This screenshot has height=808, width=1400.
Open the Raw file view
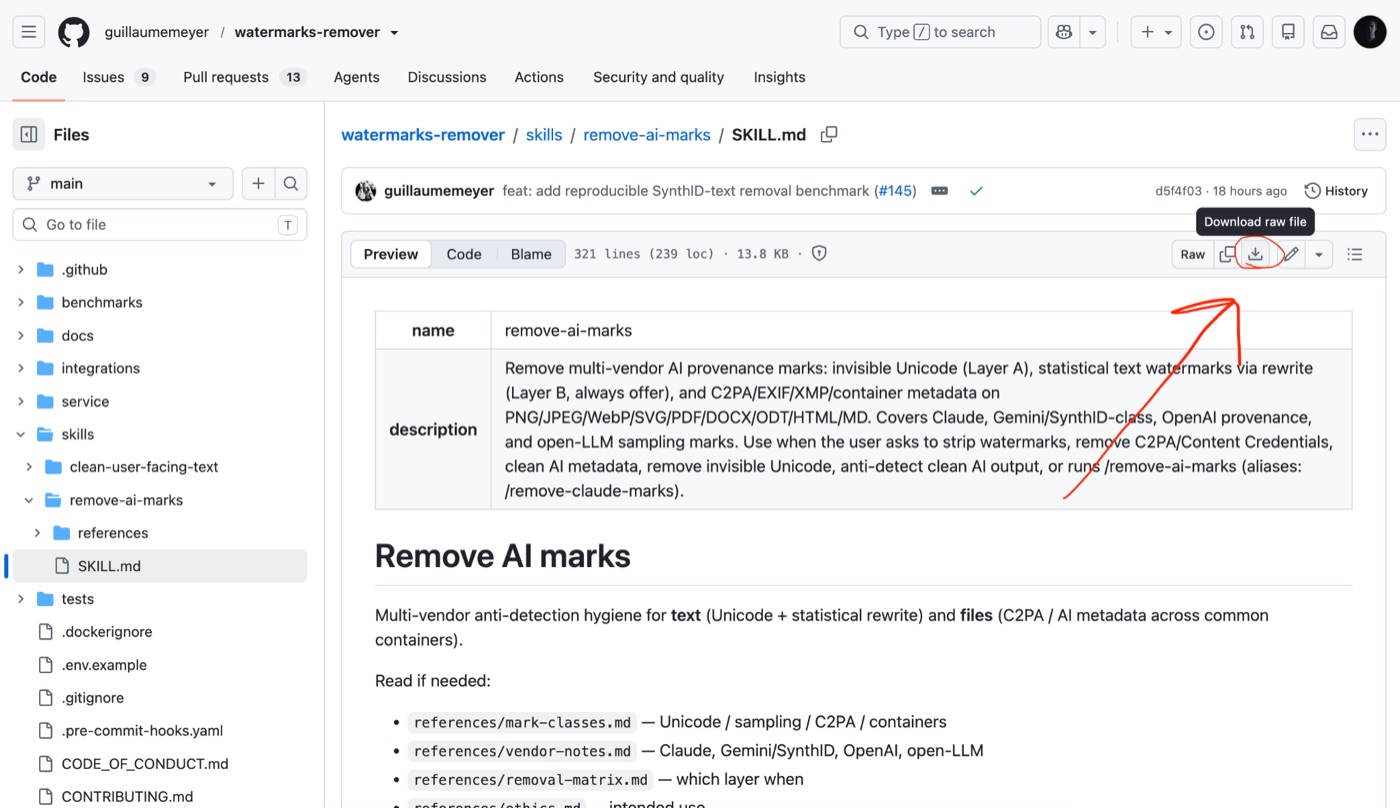(x=1193, y=254)
